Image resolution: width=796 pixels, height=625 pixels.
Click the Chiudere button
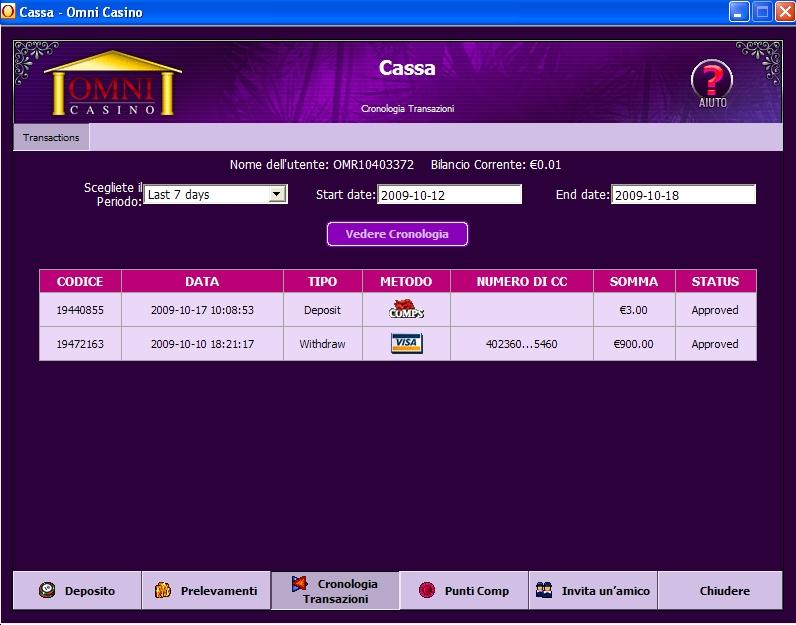click(x=720, y=590)
